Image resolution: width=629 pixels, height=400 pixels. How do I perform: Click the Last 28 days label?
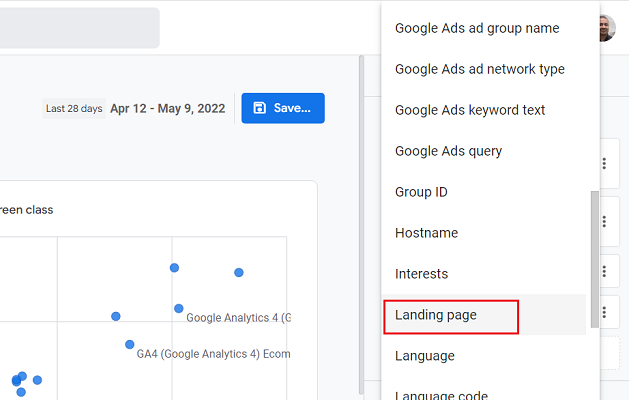[74, 109]
